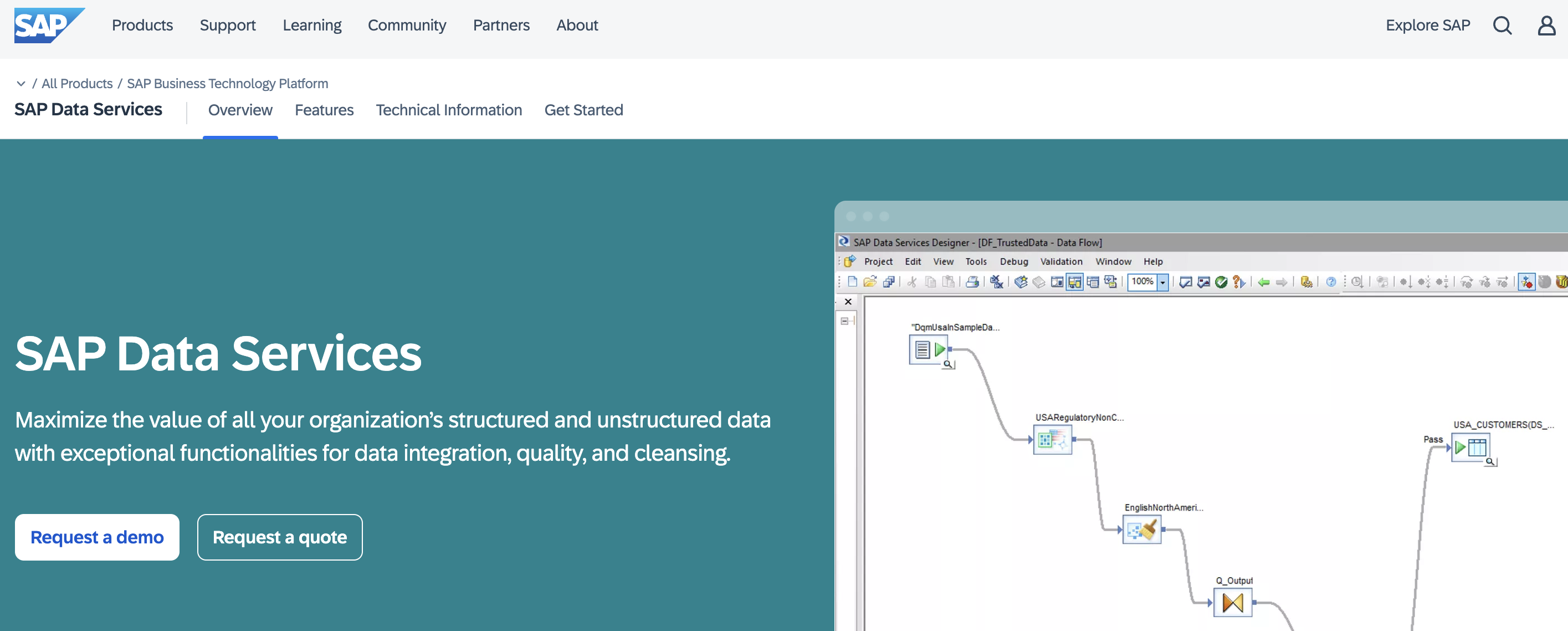Open the Partners navigation menu
Screen dimensions: 1568x631
coord(501,25)
